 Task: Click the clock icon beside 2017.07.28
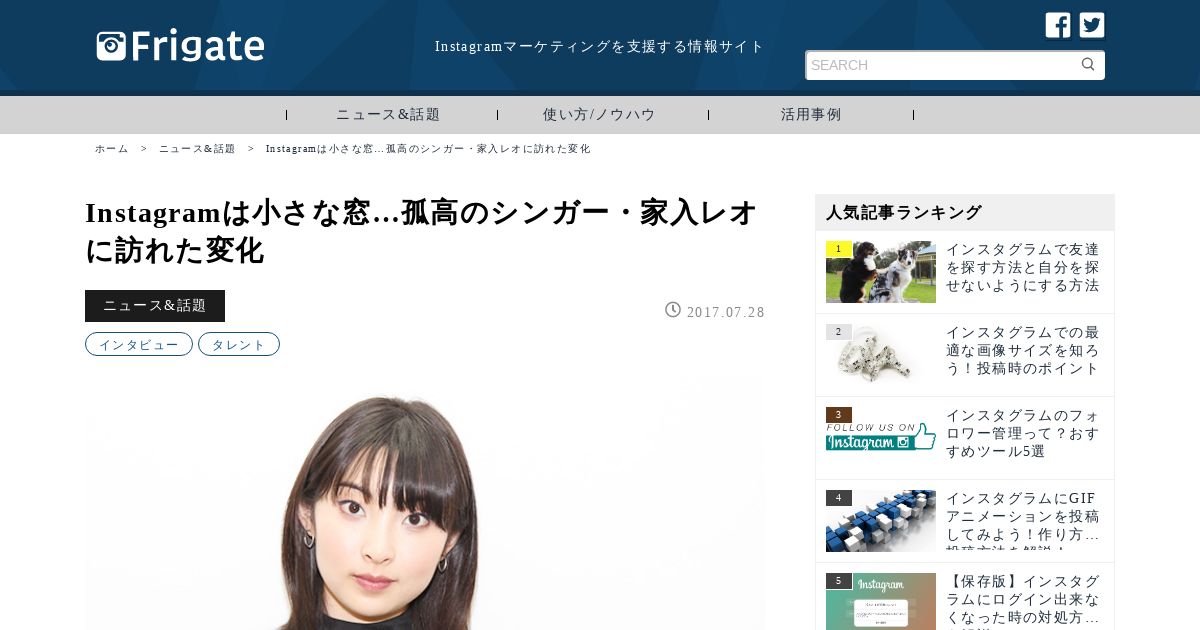click(x=673, y=310)
